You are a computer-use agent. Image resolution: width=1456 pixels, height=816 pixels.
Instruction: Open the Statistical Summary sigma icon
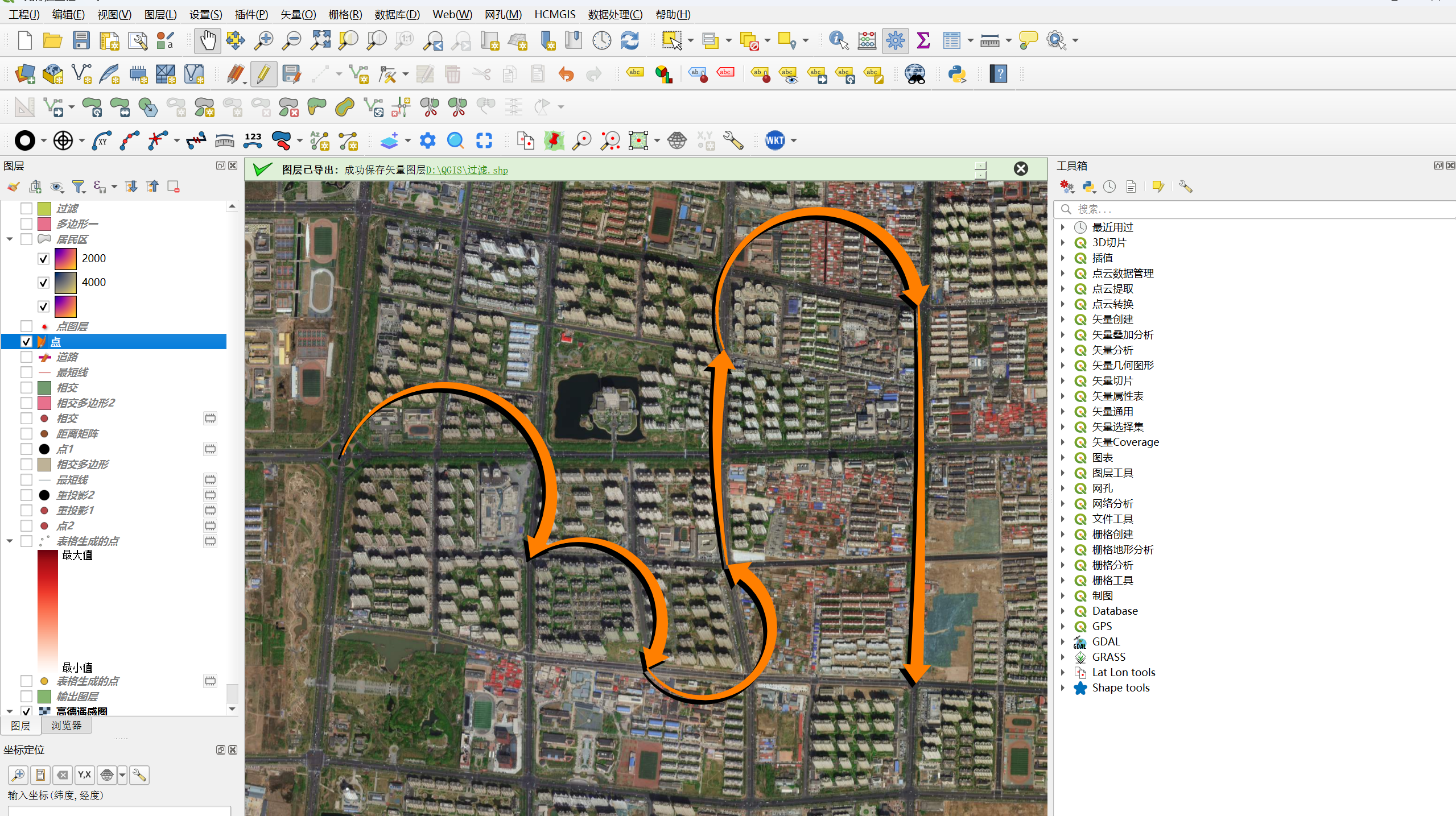click(923, 40)
